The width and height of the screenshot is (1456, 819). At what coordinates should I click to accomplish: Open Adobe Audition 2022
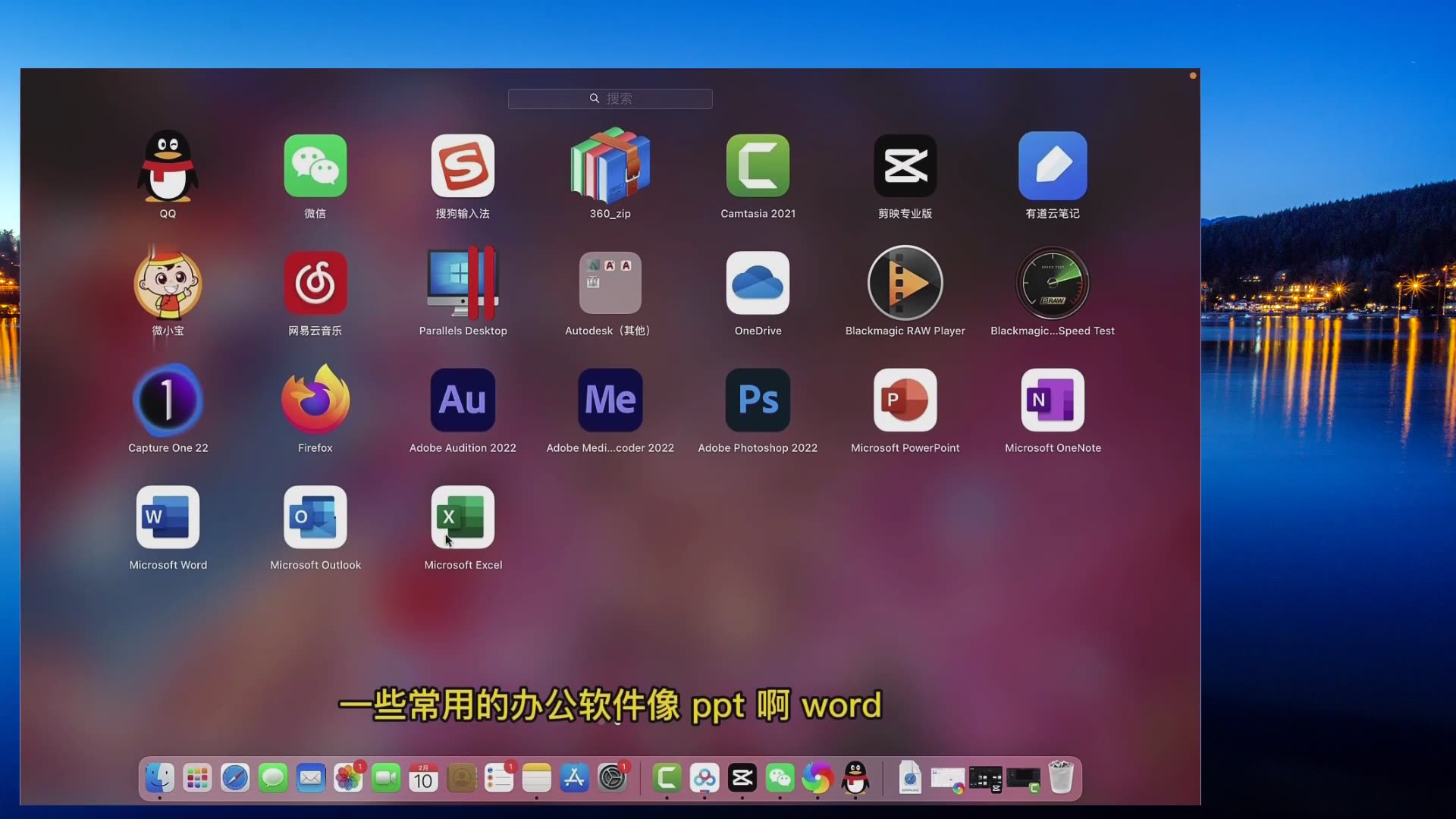click(463, 400)
